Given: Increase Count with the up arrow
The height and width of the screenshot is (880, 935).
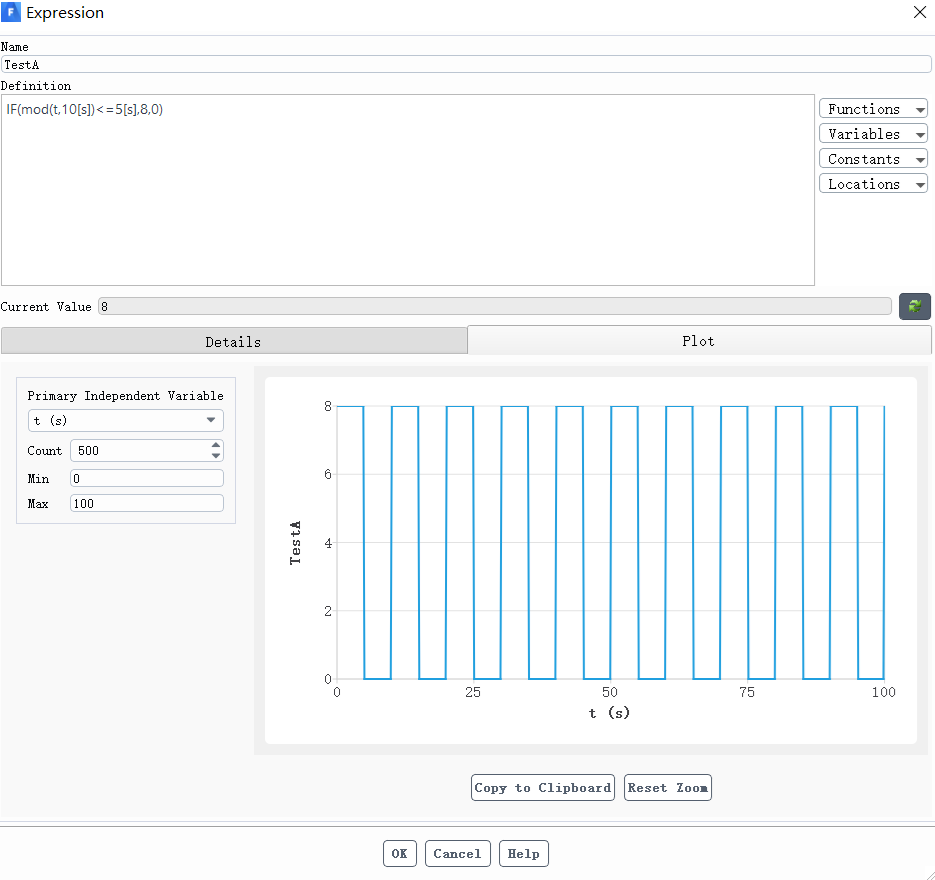Looking at the screenshot, I should click(216, 445).
